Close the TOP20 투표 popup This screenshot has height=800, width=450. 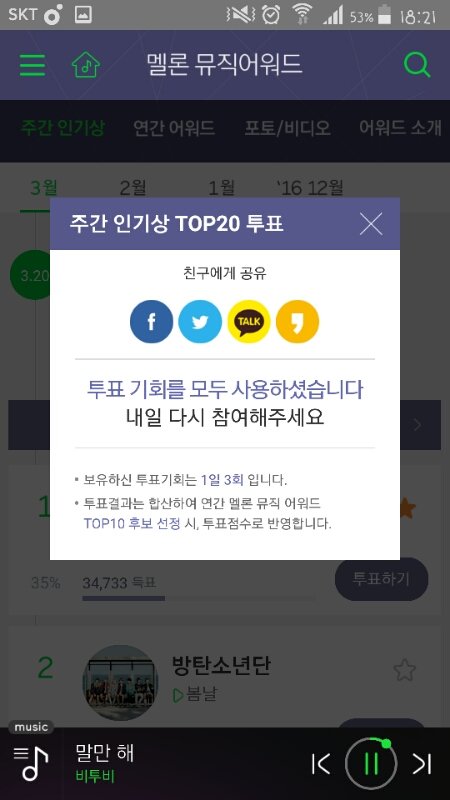(371, 223)
